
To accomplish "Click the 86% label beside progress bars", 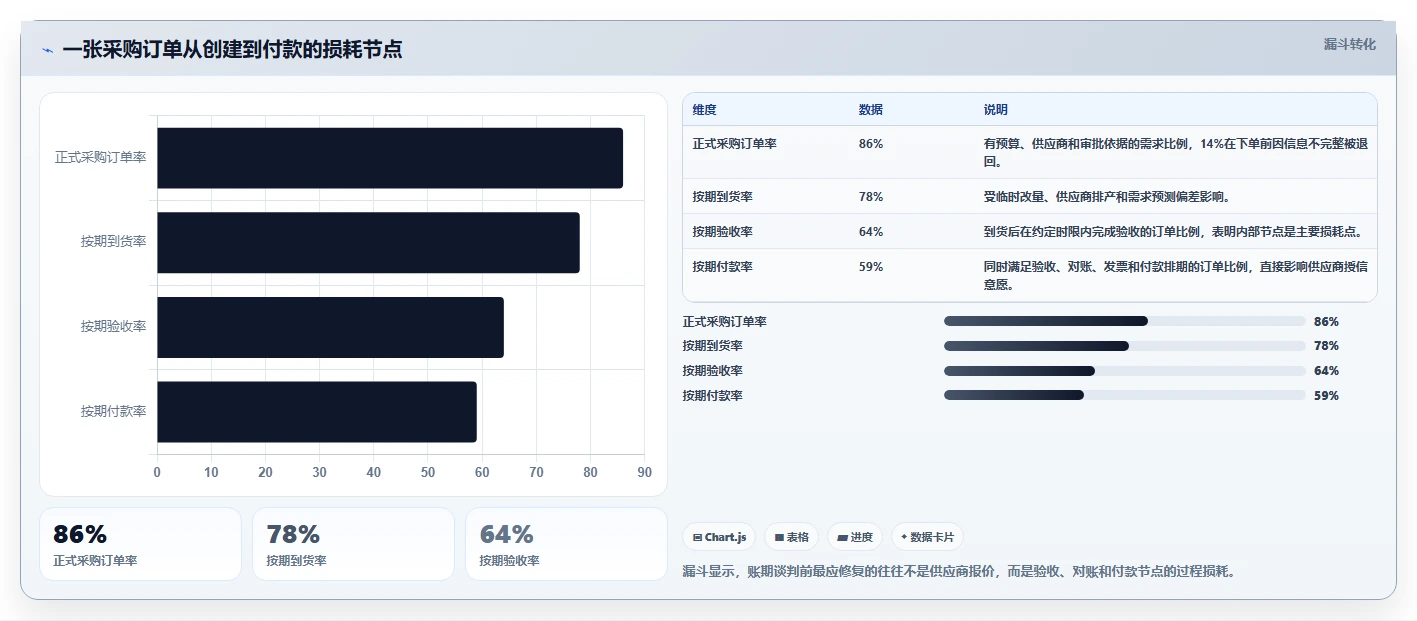I will tap(1326, 322).
